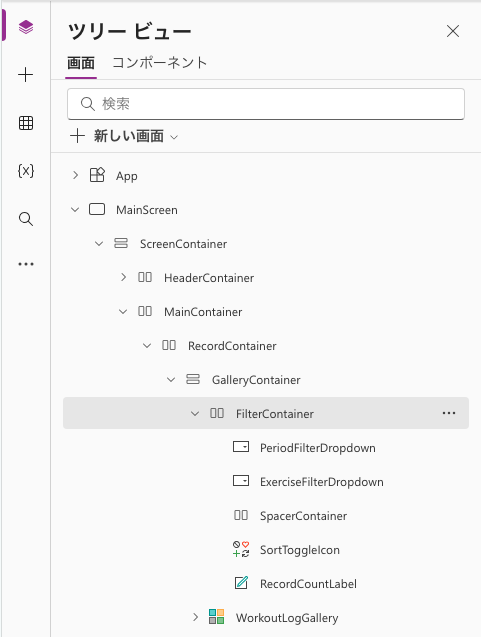The image size is (481, 637).
Task: Open FilterContainer more options ellipsis
Action: click(448, 413)
